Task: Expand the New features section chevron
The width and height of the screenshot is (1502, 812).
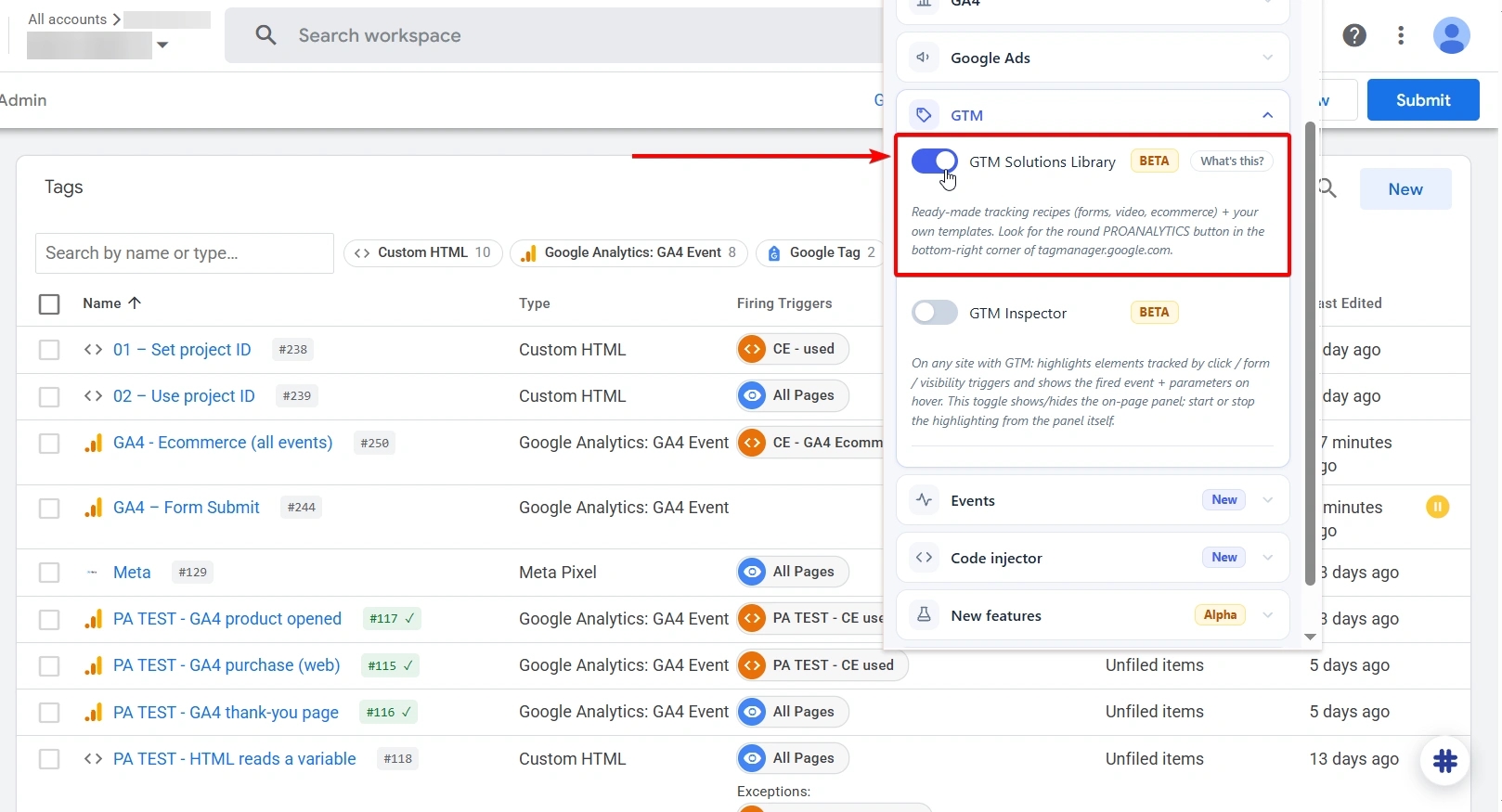Action: (x=1267, y=614)
